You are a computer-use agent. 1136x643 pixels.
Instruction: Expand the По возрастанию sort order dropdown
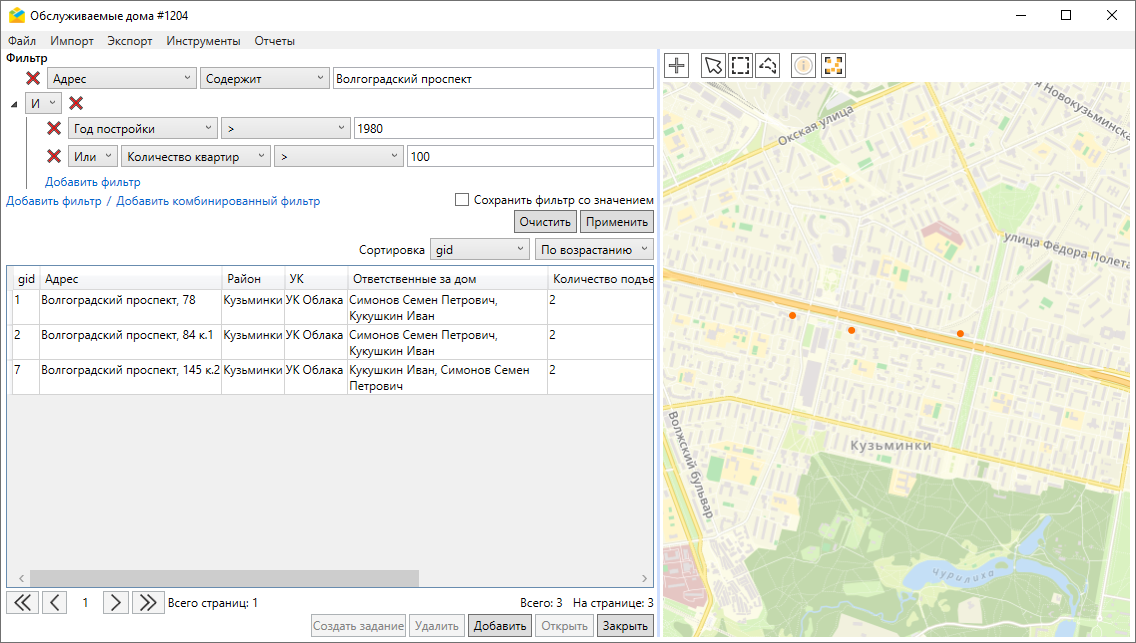[x=594, y=249]
